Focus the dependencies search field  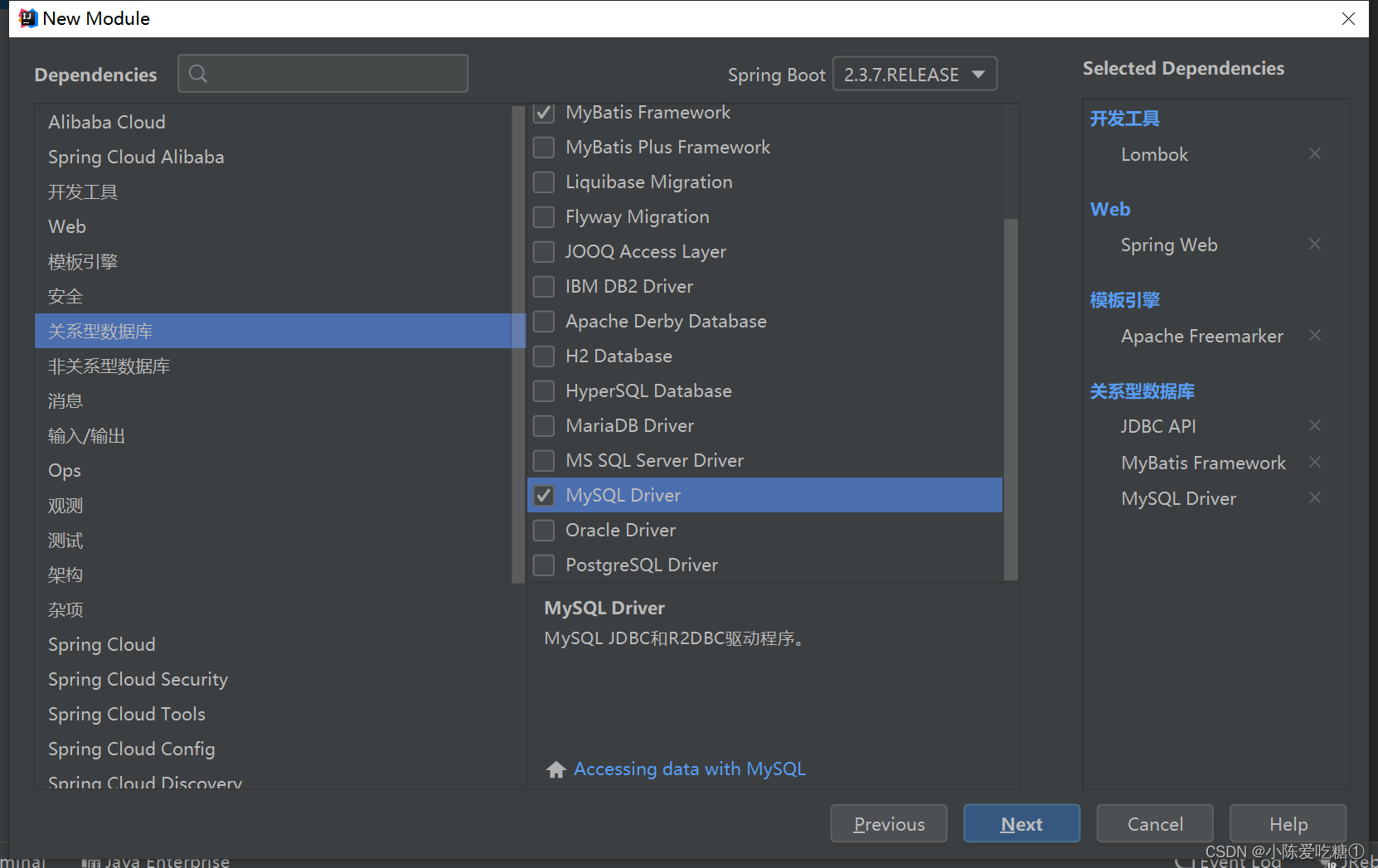[323, 74]
